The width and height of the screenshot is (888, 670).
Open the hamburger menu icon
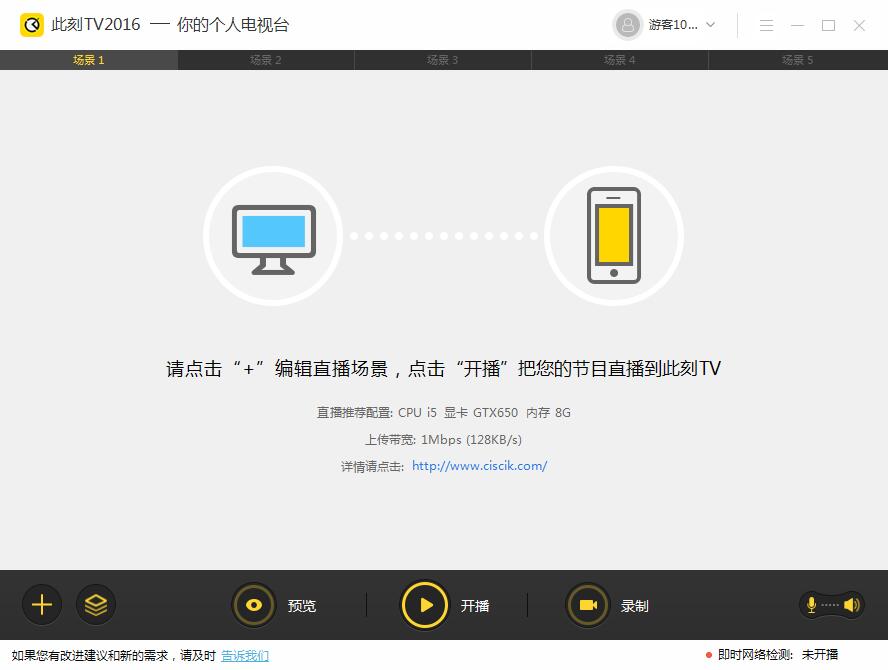click(x=766, y=25)
